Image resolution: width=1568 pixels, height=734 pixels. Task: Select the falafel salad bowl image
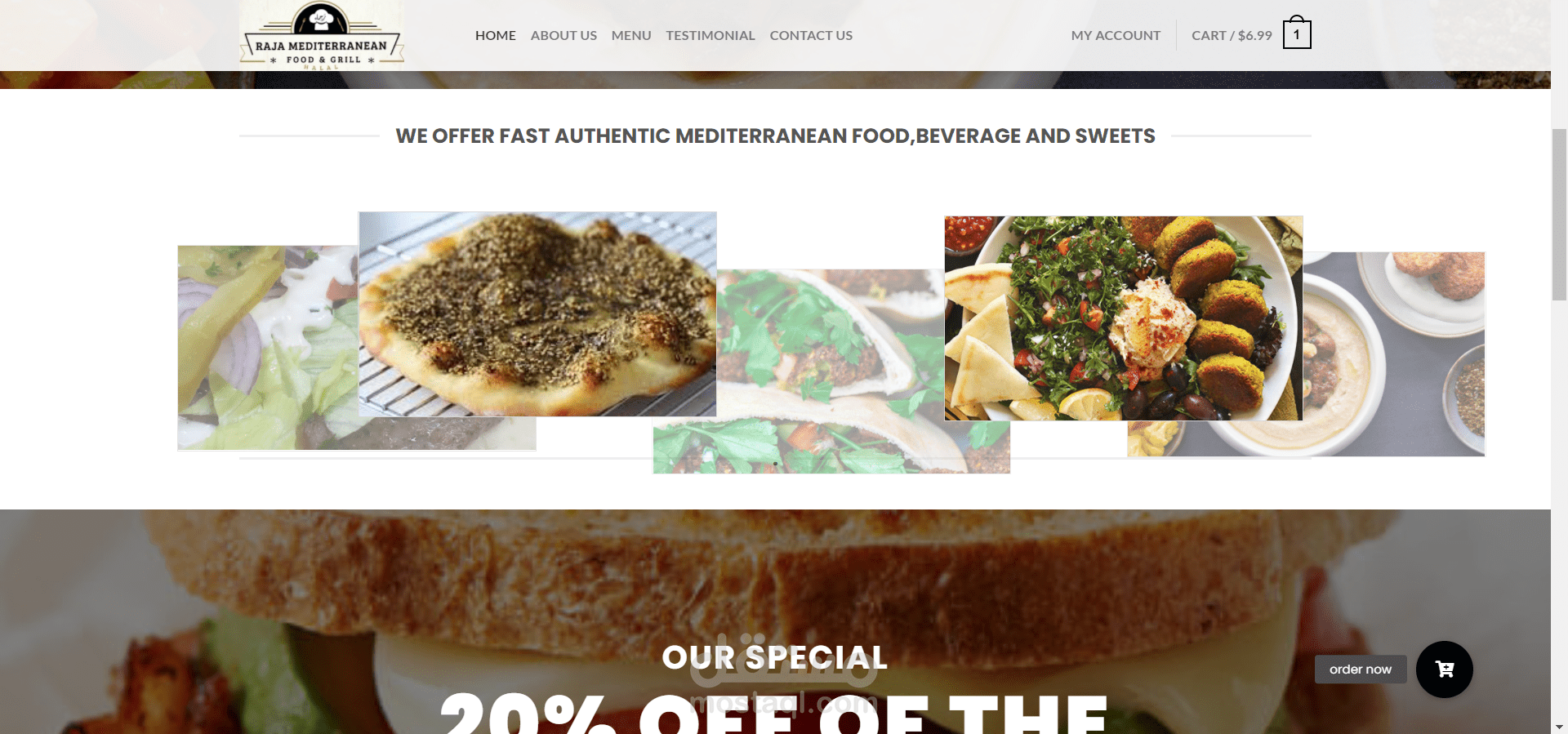point(1124,318)
